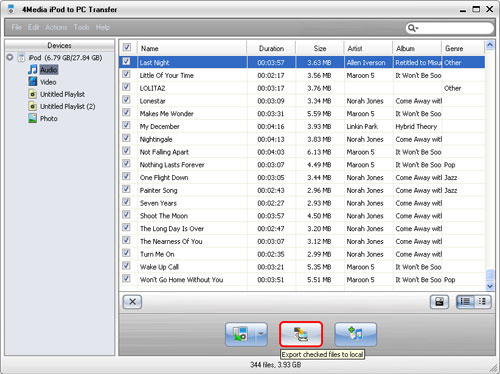
Task: Select the song Seven Years
Action: click(158, 203)
